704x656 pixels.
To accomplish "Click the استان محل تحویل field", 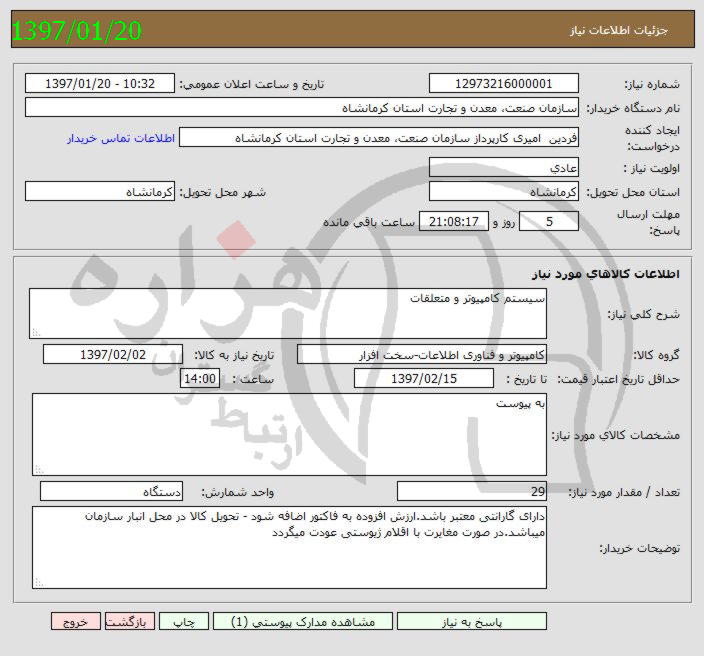I will (x=504, y=191).
